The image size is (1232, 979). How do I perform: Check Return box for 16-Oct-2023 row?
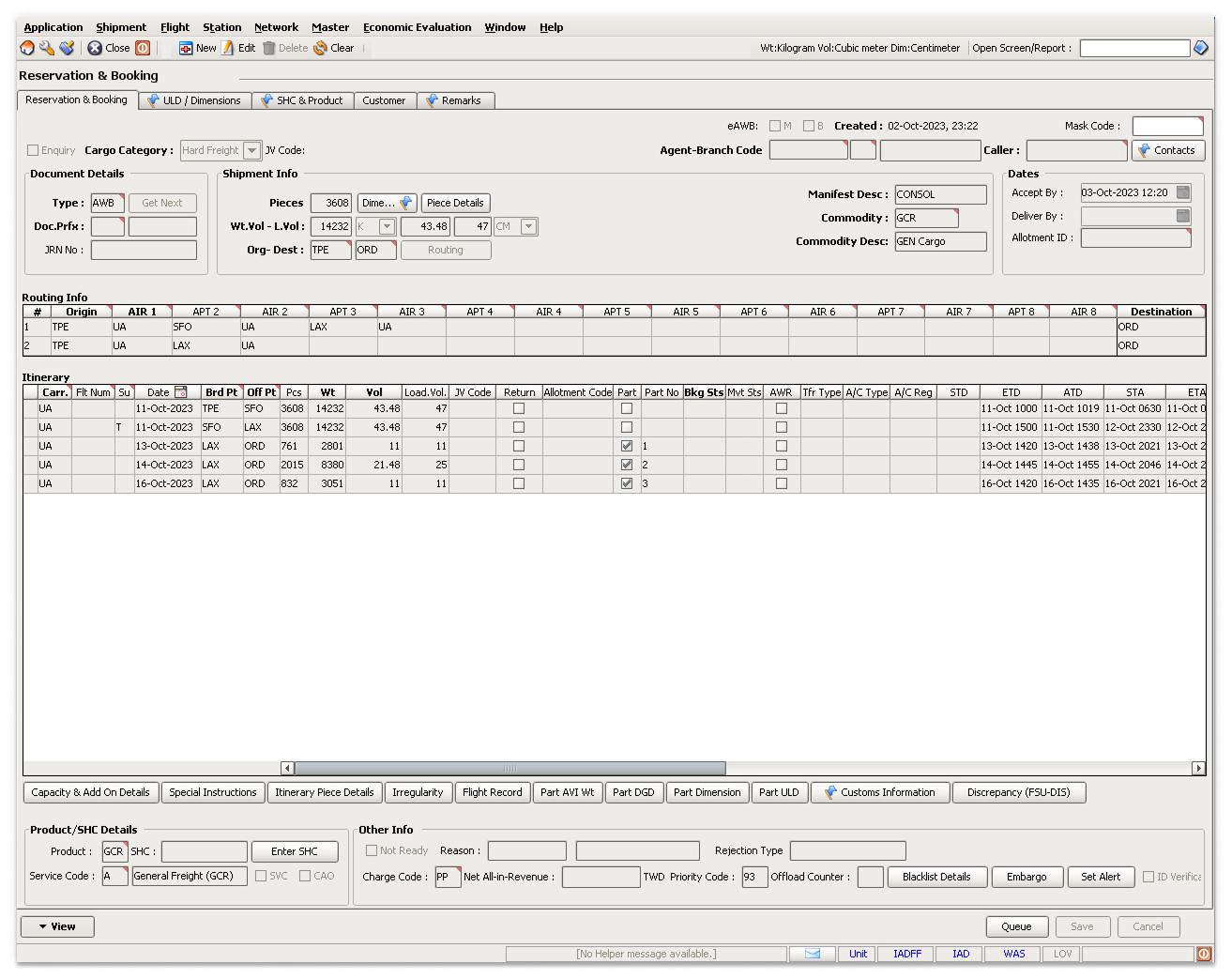pos(519,483)
